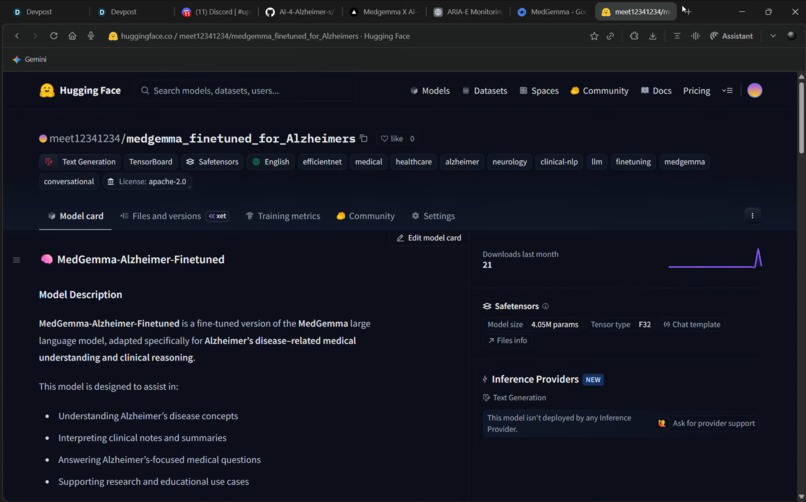Image resolution: width=806 pixels, height=502 pixels.
Task: Select the healthcare tag
Action: point(414,161)
